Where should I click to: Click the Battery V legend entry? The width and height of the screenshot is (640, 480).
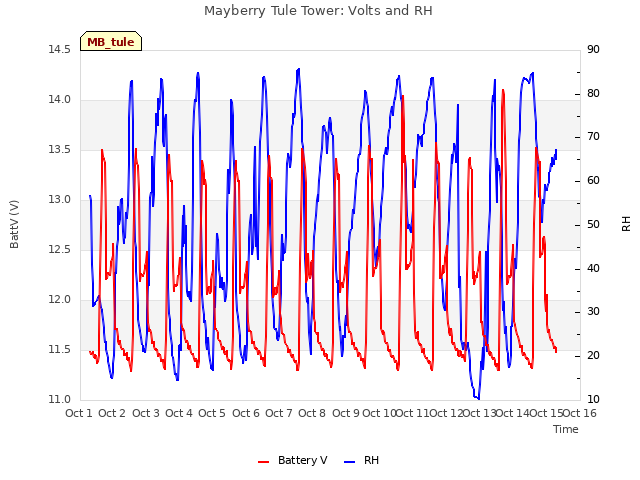coord(293,460)
